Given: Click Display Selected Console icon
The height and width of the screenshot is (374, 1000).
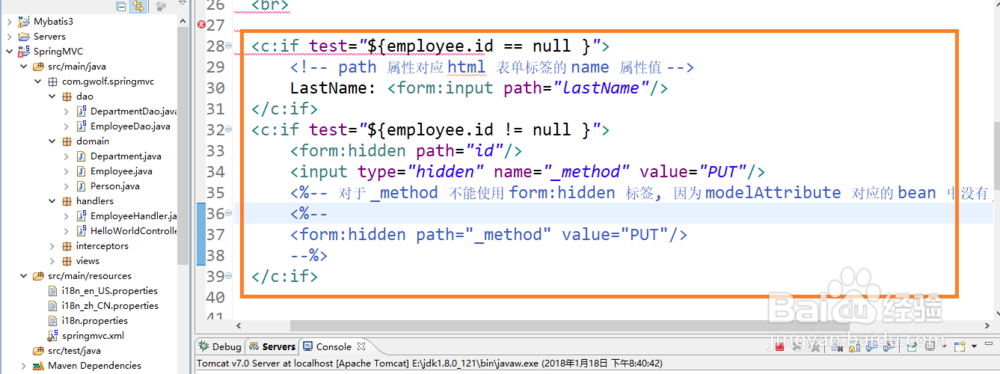Looking at the screenshot, I should [x=930, y=347].
